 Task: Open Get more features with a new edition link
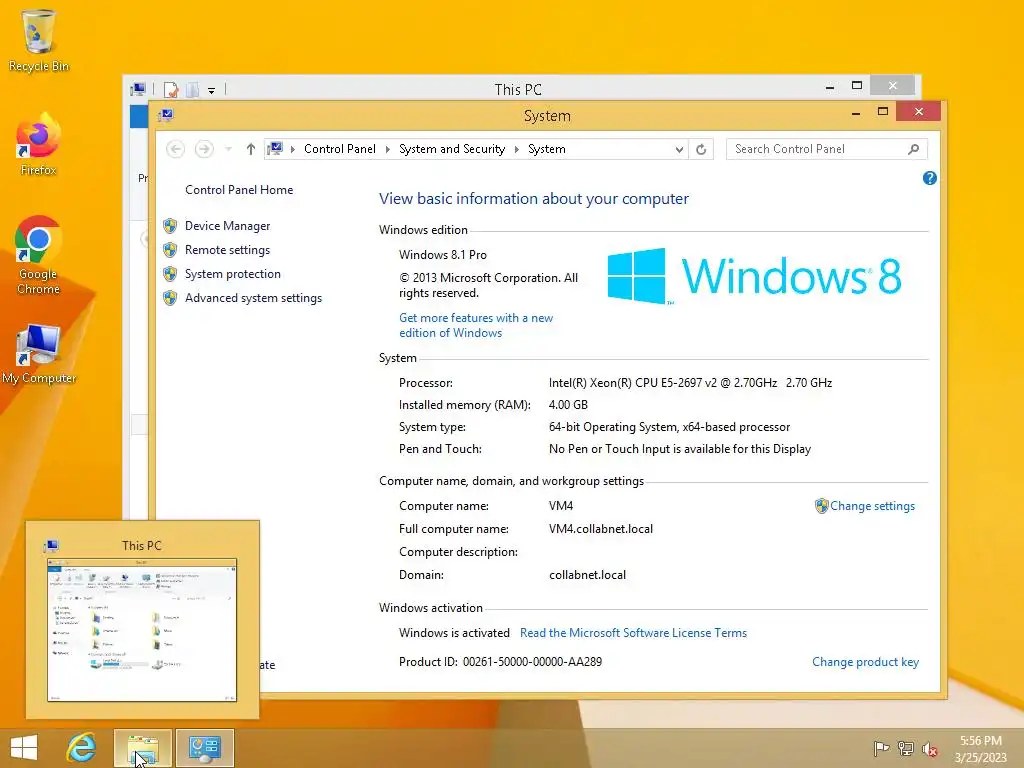point(476,325)
